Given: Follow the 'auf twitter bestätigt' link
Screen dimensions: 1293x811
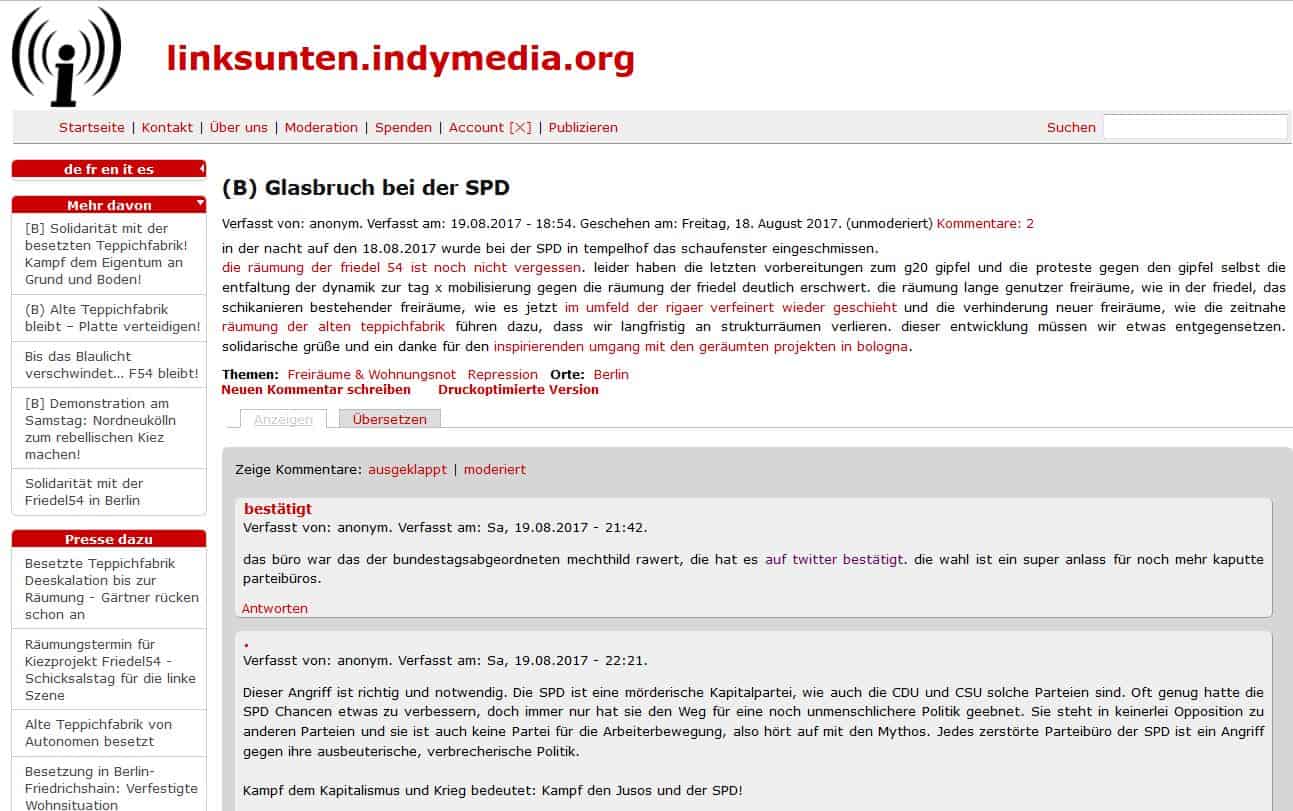Looking at the screenshot, I should (x=834, y=560).
